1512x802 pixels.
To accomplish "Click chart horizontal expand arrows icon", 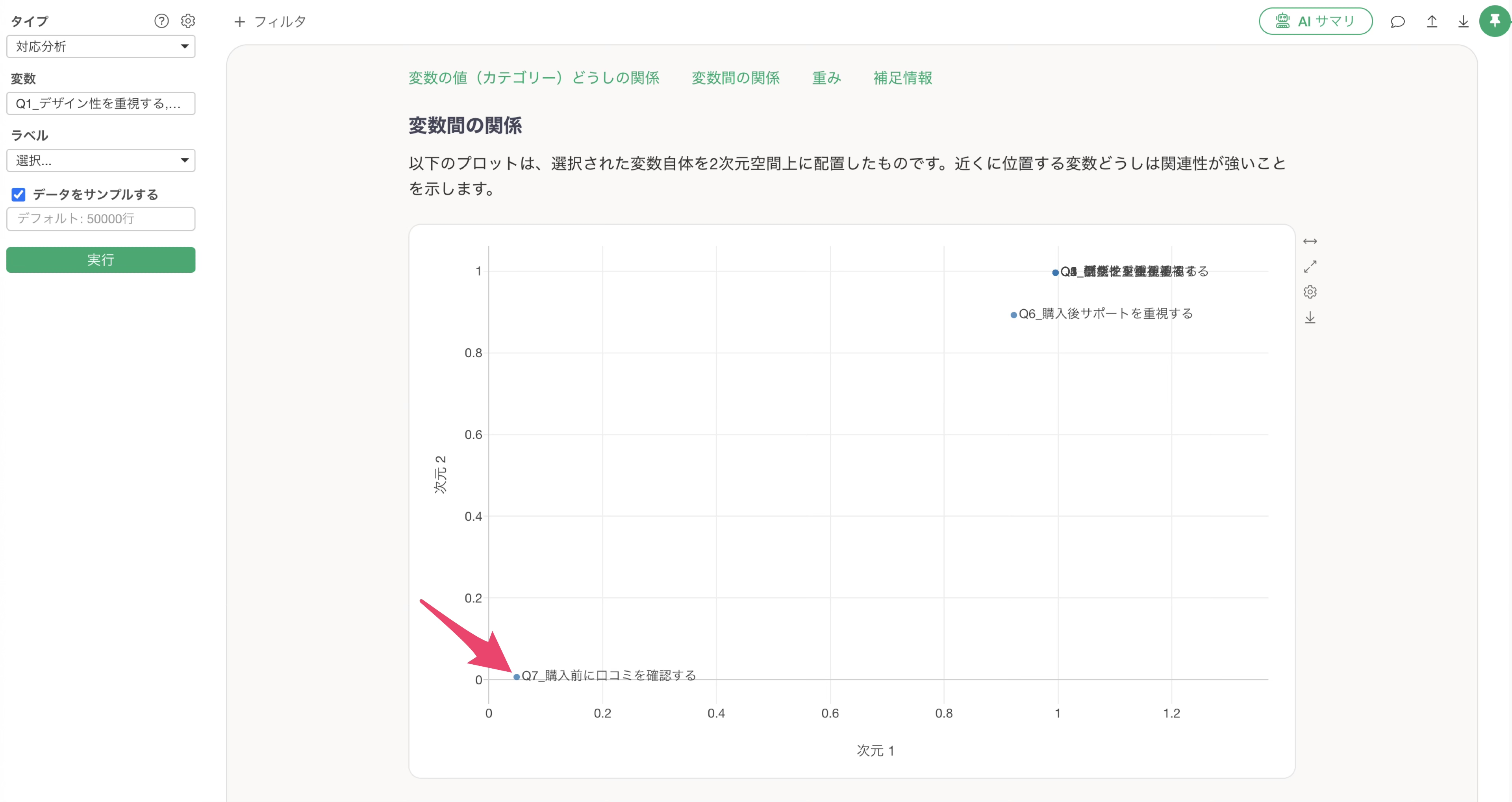I will (x=1310, y=241).
